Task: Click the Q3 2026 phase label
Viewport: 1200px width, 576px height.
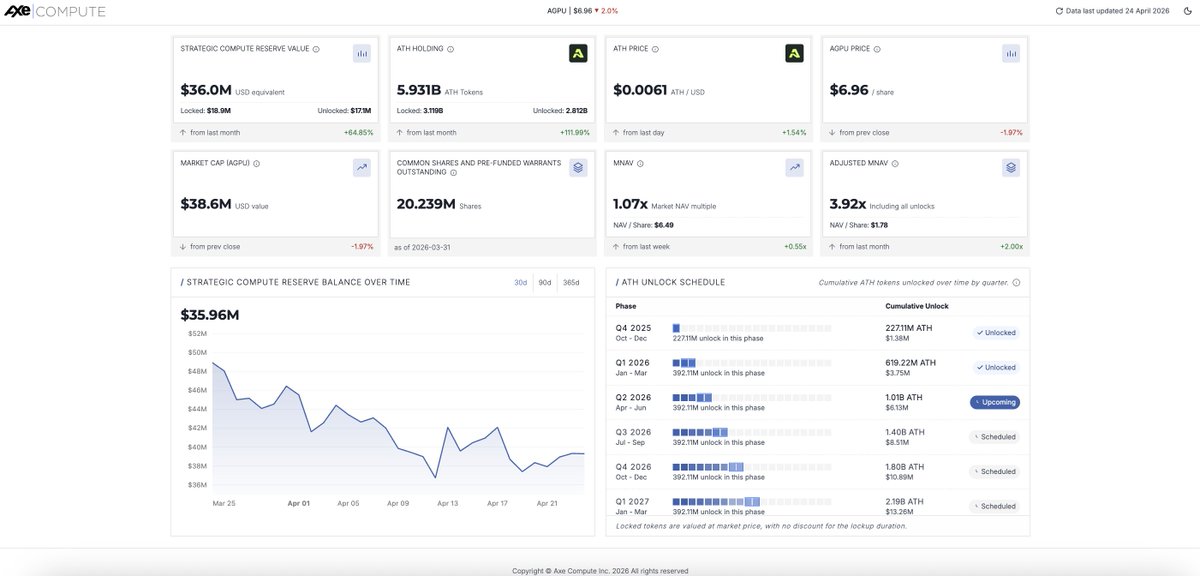Action: (x=633, y=432)
